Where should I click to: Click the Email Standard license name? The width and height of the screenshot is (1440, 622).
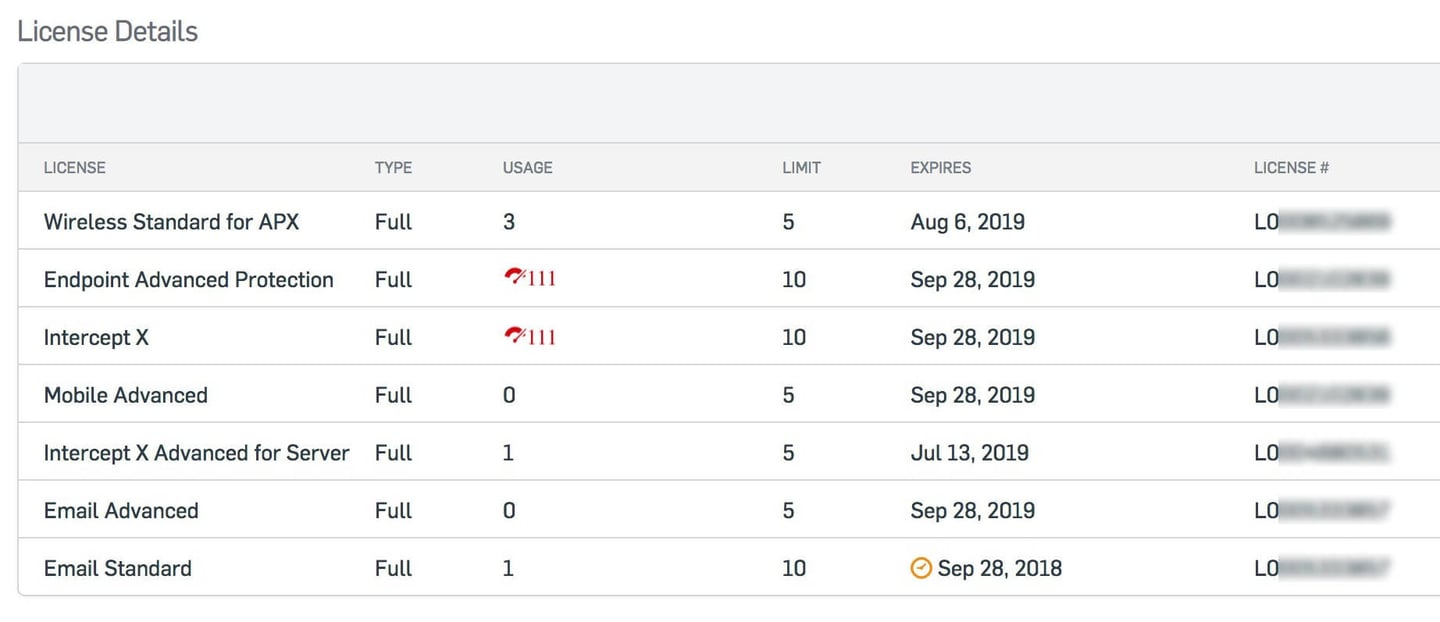click(x=118, y=568)
